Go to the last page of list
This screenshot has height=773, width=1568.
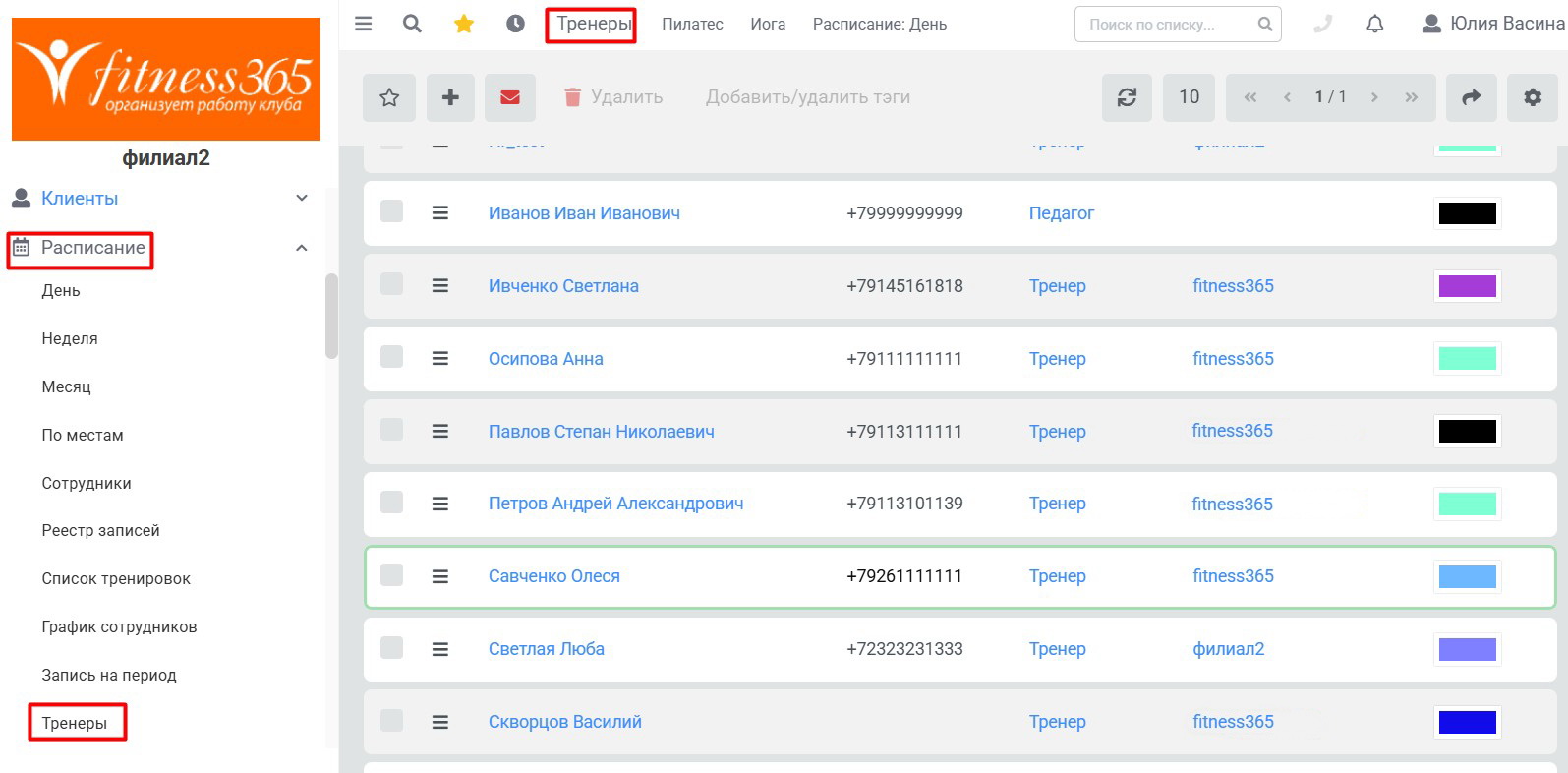click(1412, 97)
